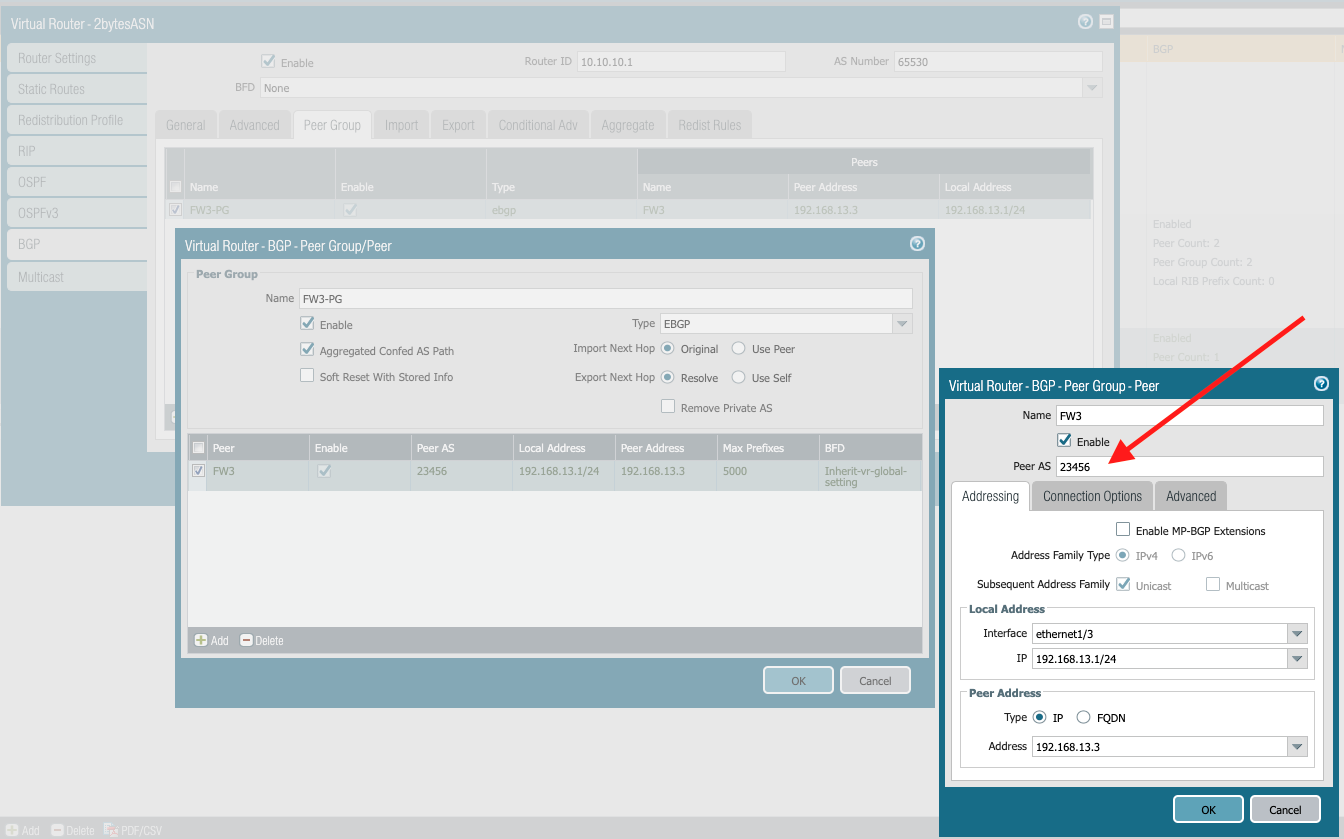This screenshot has width=1344, height=839.
Task: Click the Delete peer minus icon
Action: 246,640
